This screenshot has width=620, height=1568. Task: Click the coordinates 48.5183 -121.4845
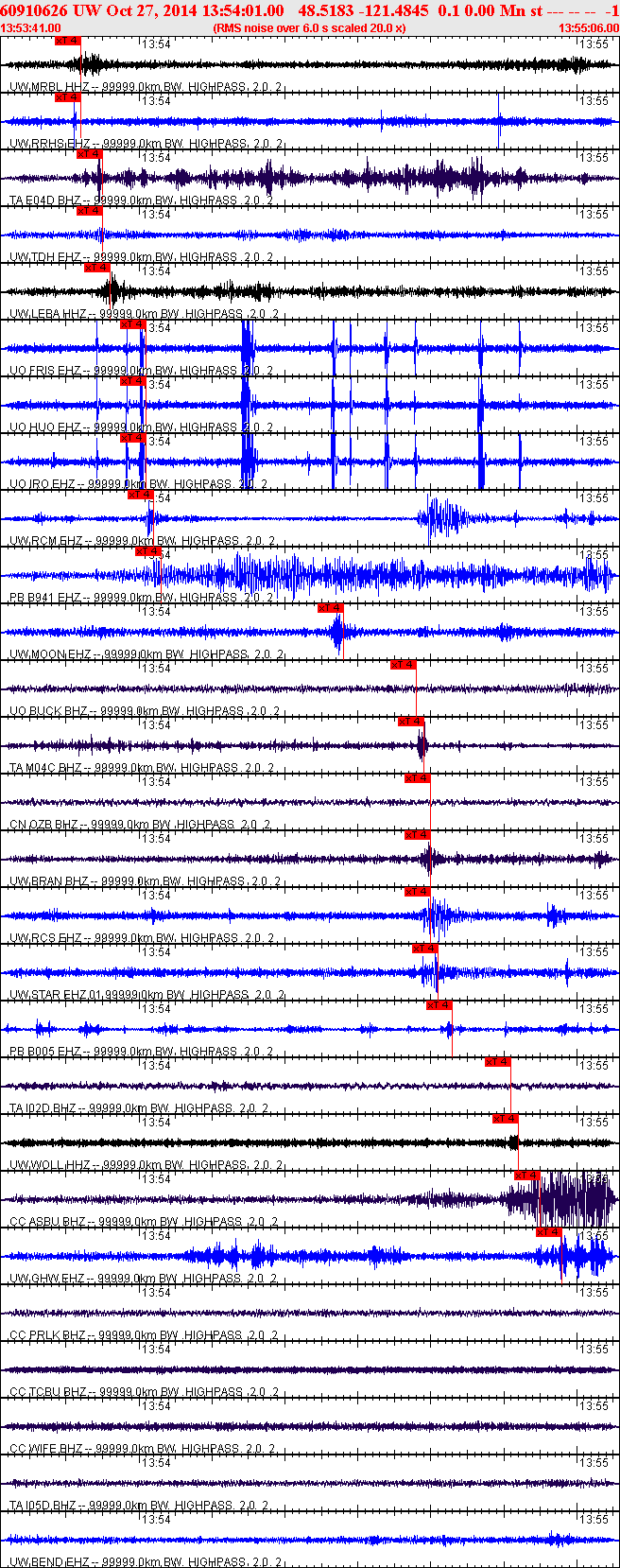click(x=363, y=10)
